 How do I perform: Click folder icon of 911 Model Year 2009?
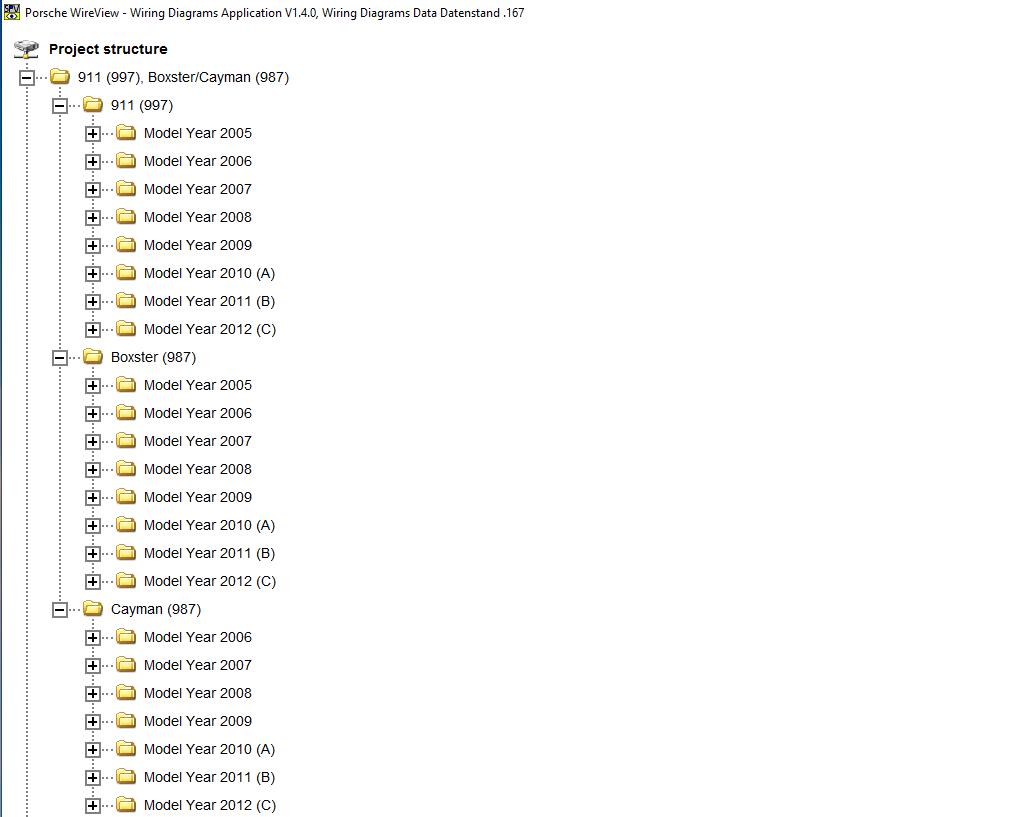coord(126,245)
